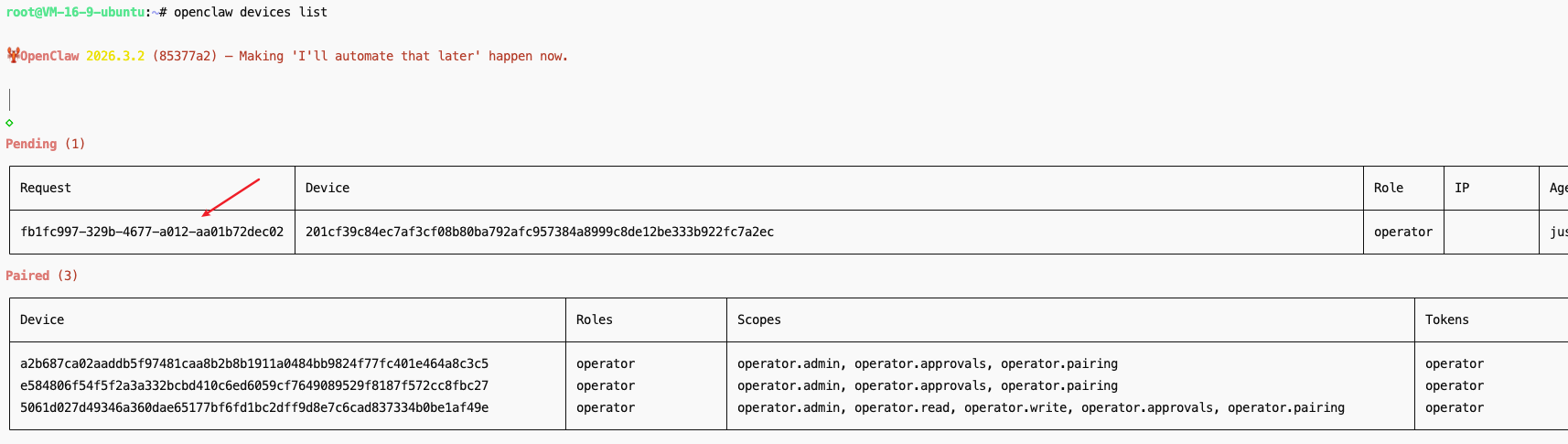Image resolution: width=1568 pixels, height=444 pixels.
Task: Click the green diamond marker icon
Action: click(x=9, y=123)
